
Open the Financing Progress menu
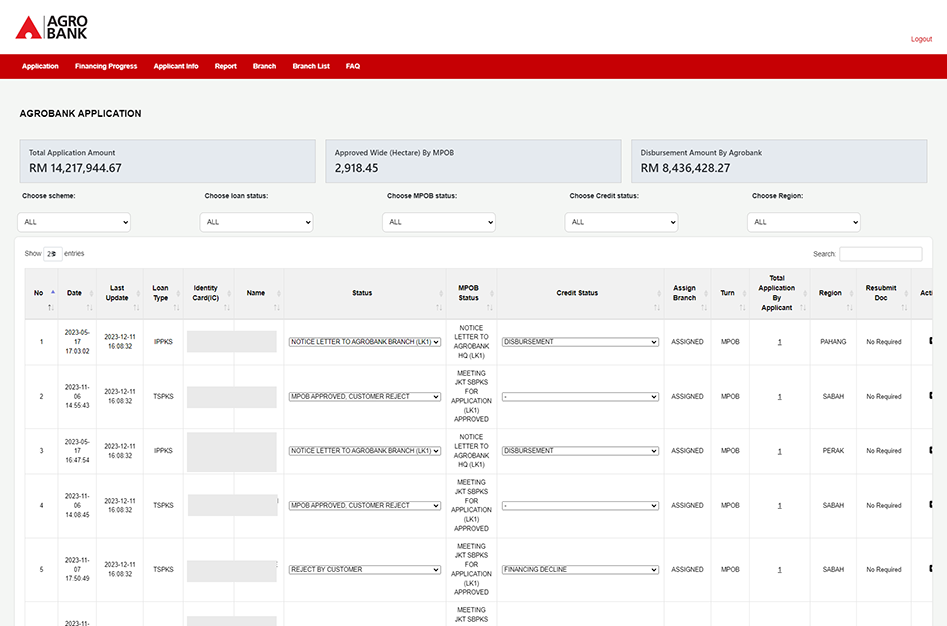(x=106, y=66)
